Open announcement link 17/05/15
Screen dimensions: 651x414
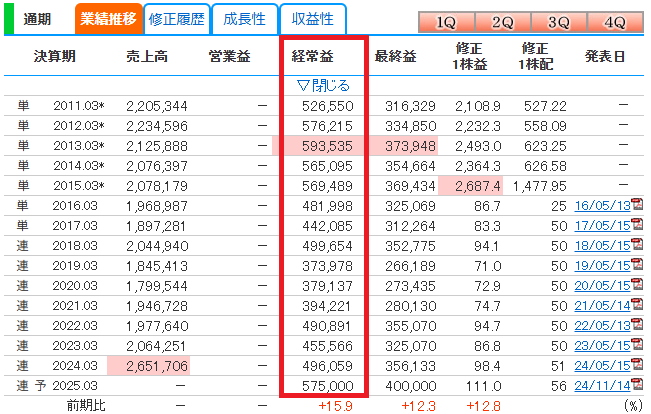(x=602, y=225)
